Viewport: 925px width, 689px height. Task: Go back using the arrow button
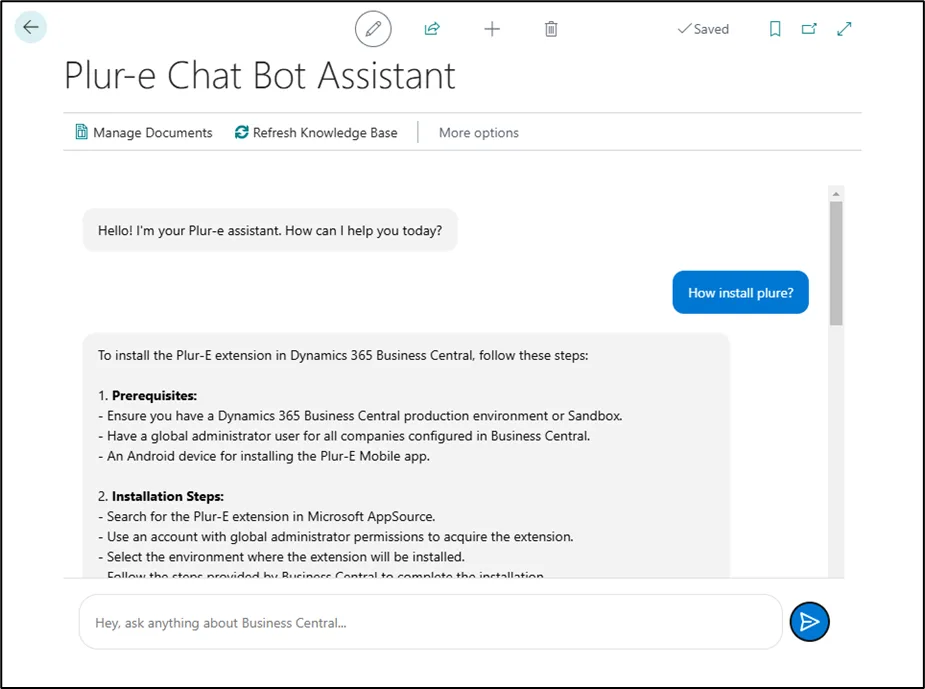[x=31, y=27]
